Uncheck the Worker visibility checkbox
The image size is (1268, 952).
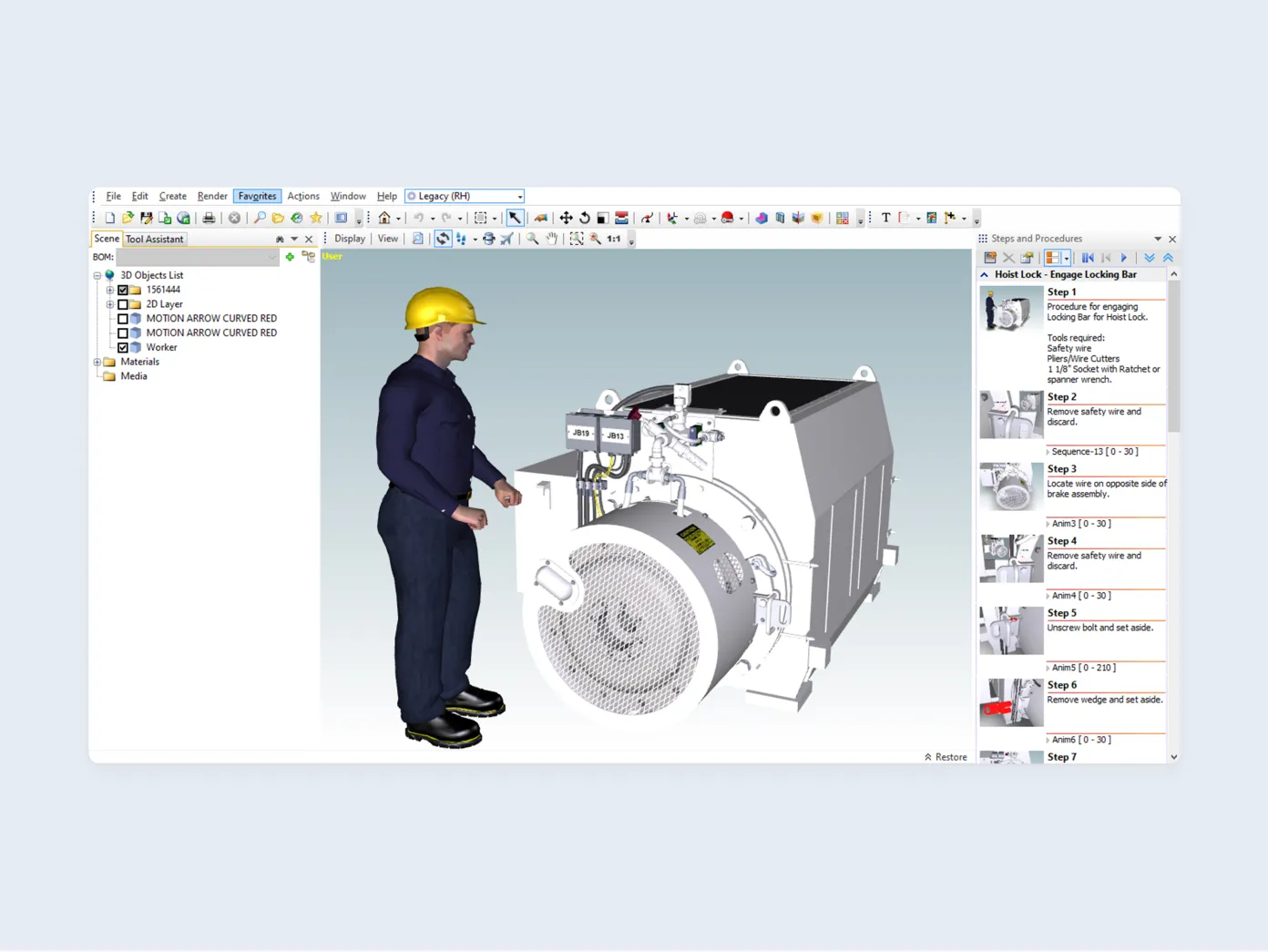123,348
